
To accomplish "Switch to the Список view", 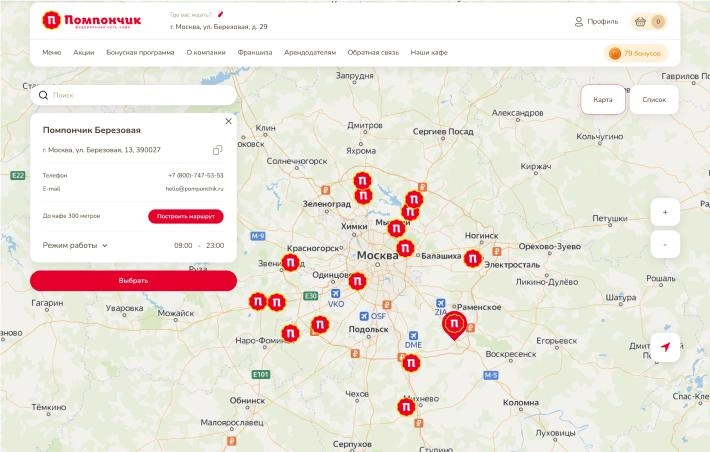I will coord(654,100).
